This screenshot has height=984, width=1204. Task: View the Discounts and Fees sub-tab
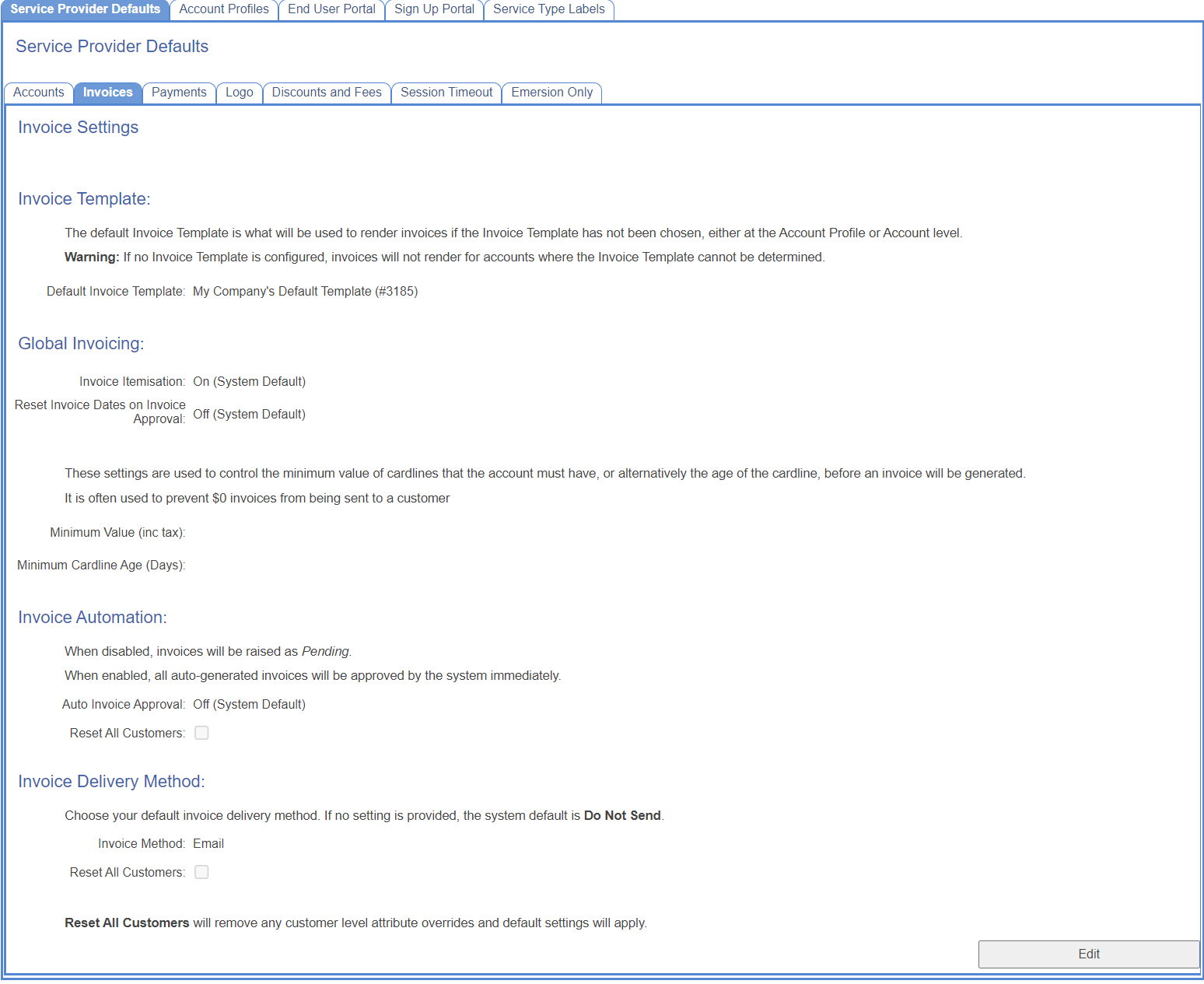327,93
